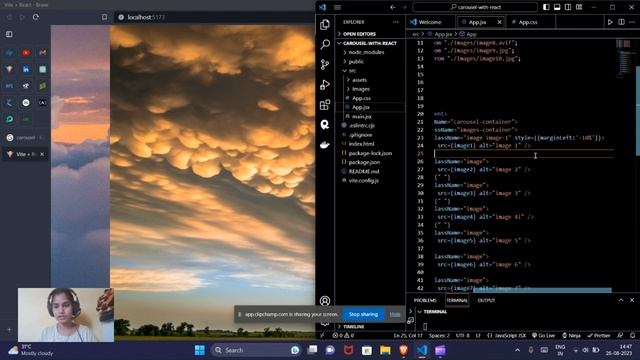Run the code with the play button
Image resolution: width=640 pixels, height=360 pixels.
coord(610,22)
